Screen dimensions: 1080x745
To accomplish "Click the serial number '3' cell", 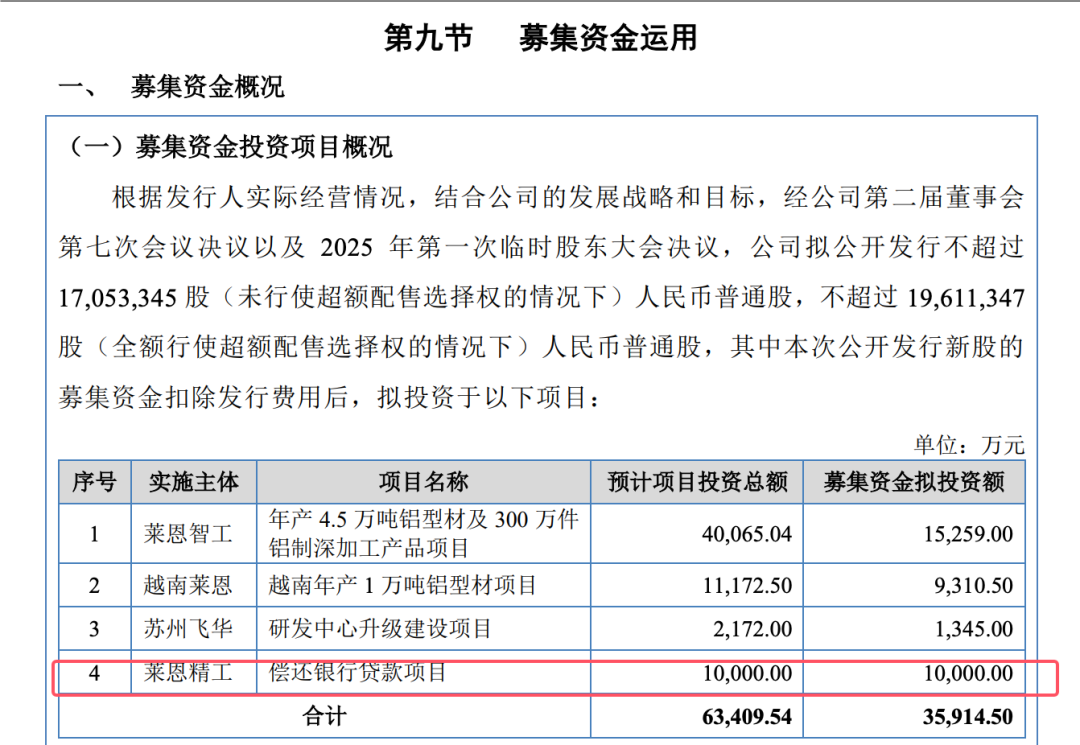I will [94, 629].
